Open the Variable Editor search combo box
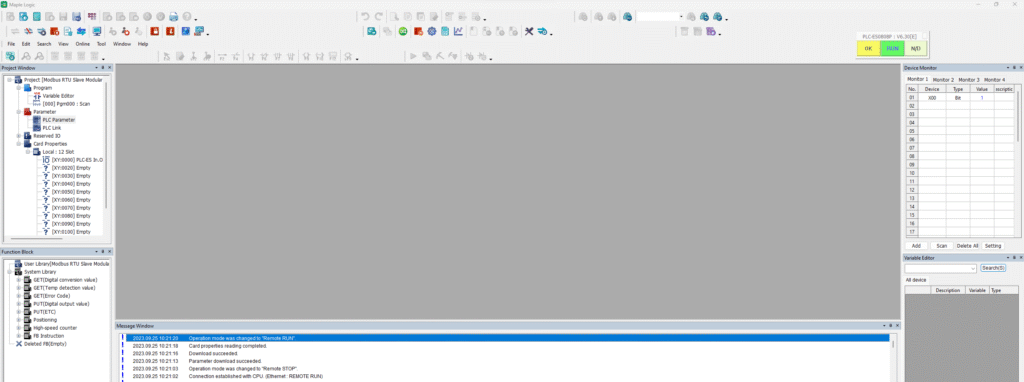1024x382 pixels. coord(940,268)
